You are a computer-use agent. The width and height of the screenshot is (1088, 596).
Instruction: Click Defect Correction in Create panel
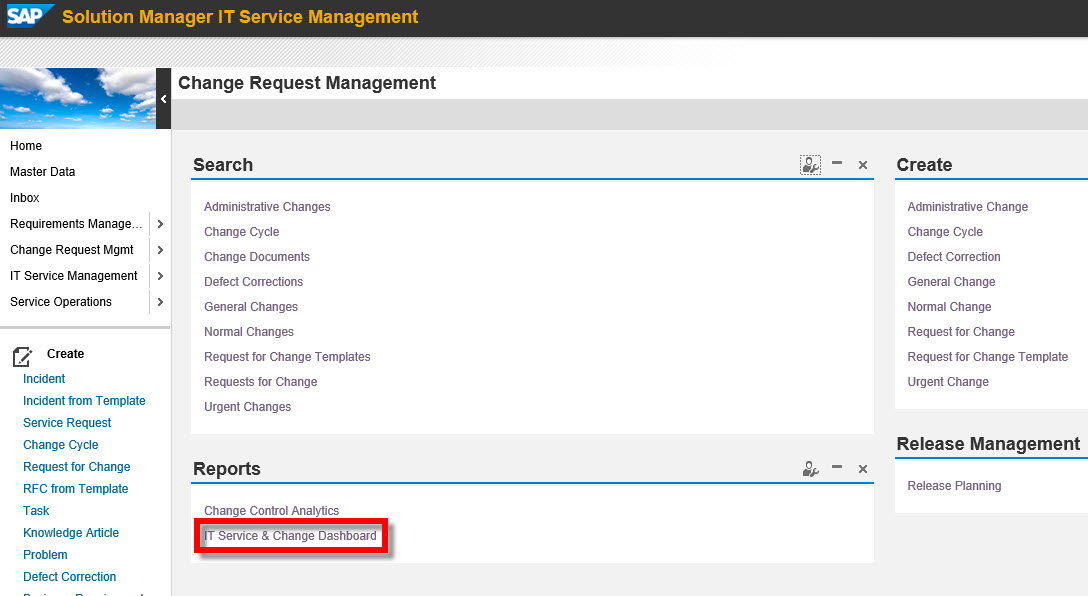[954, 257]
